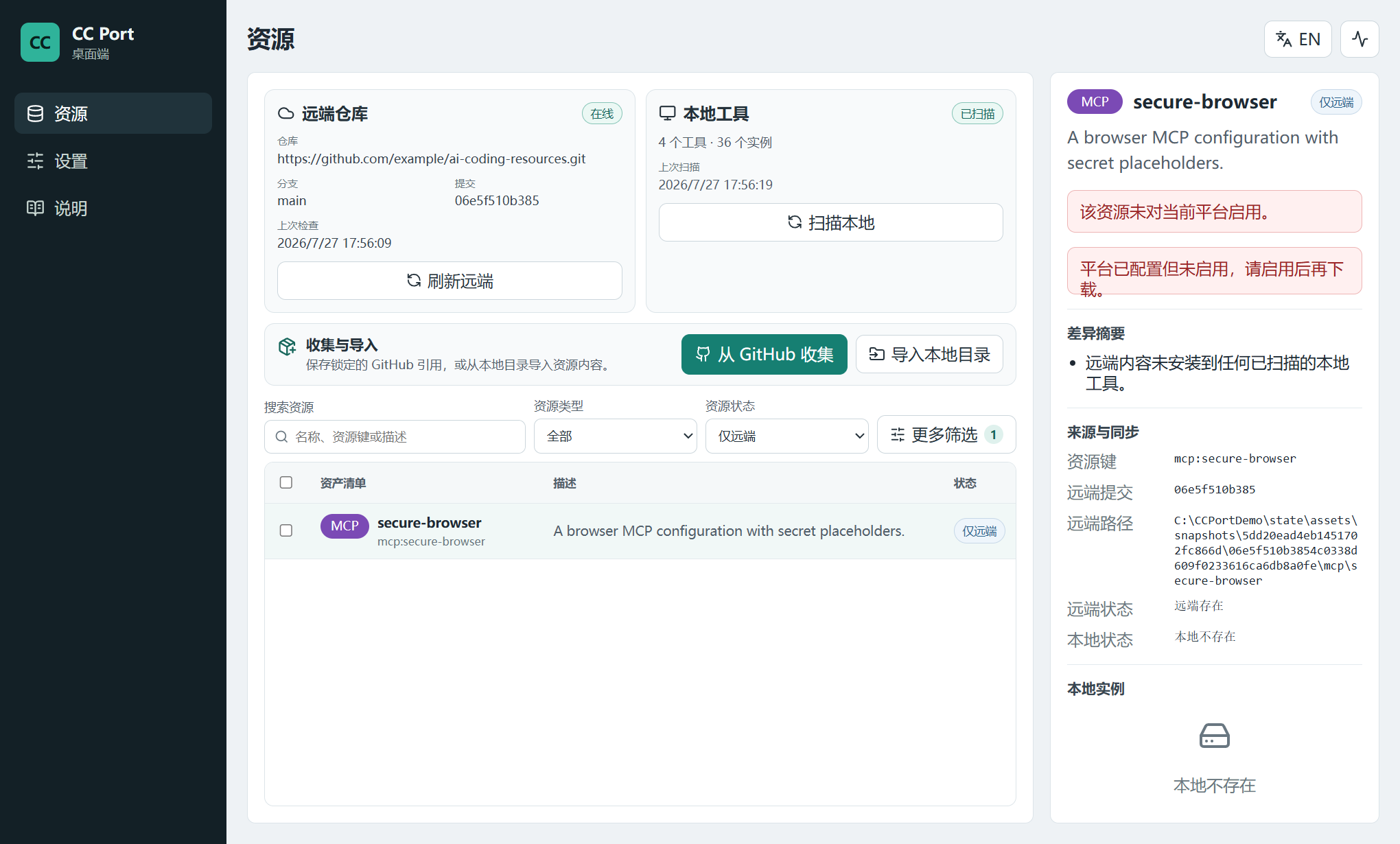
Task: Click the resource key mcp:secure-browser value
Action: pyautogui.click(x=1235, y=458)
